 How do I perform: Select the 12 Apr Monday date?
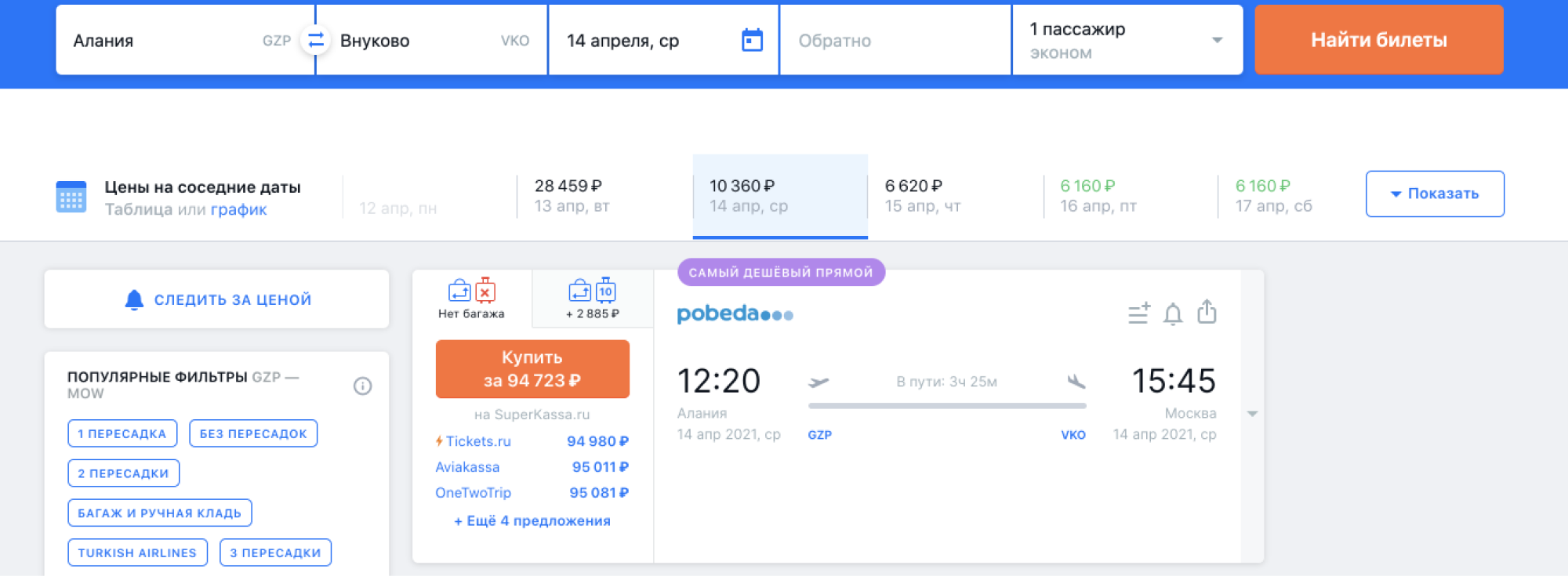point(430,196)
